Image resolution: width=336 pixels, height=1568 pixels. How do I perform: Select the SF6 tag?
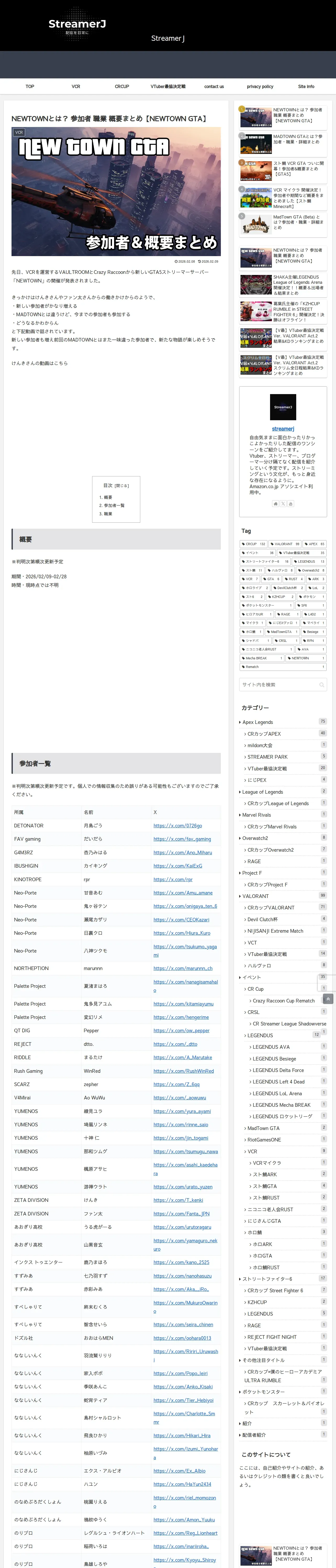click(311, 606)
